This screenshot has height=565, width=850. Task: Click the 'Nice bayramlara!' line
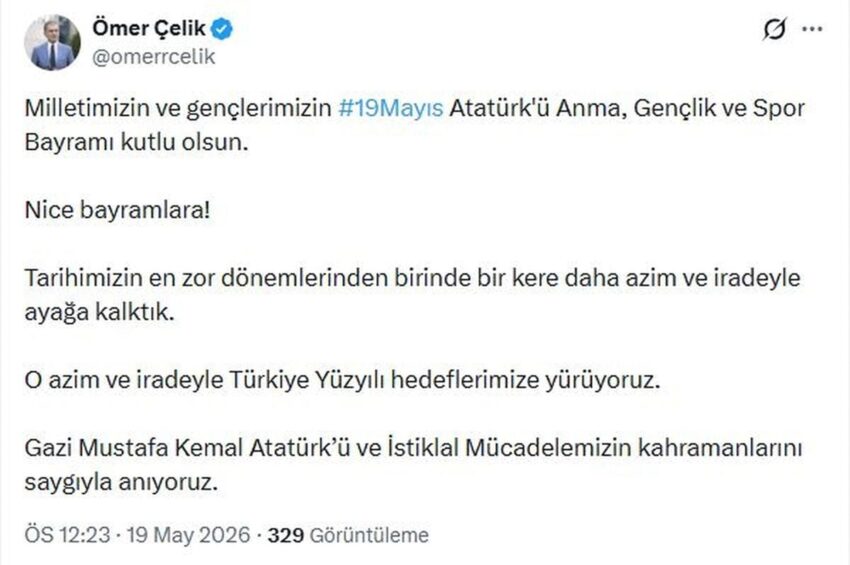pyautogui.click(x=117, y=210)
